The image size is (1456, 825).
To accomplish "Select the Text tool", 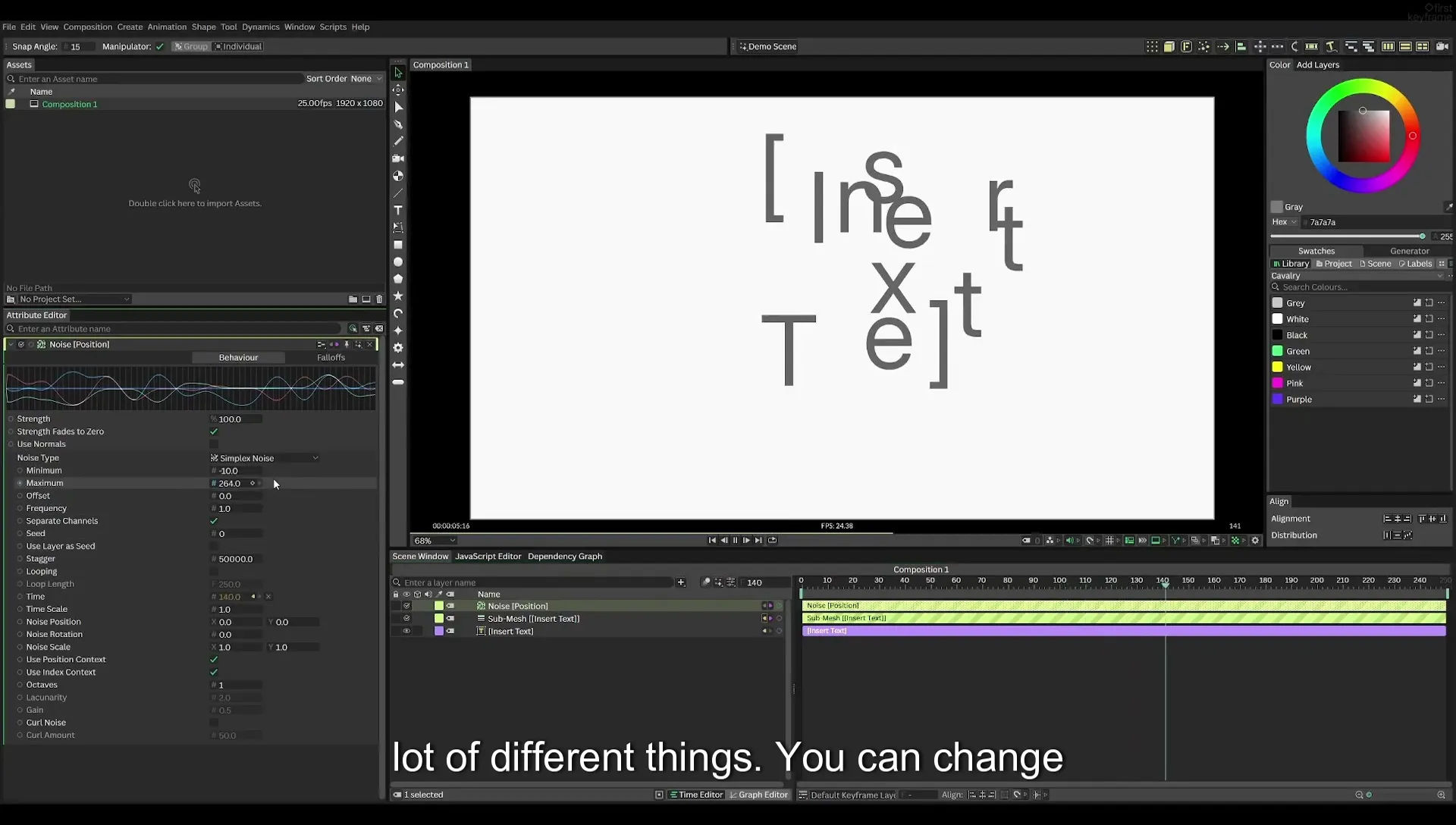I will coord(398,210).
